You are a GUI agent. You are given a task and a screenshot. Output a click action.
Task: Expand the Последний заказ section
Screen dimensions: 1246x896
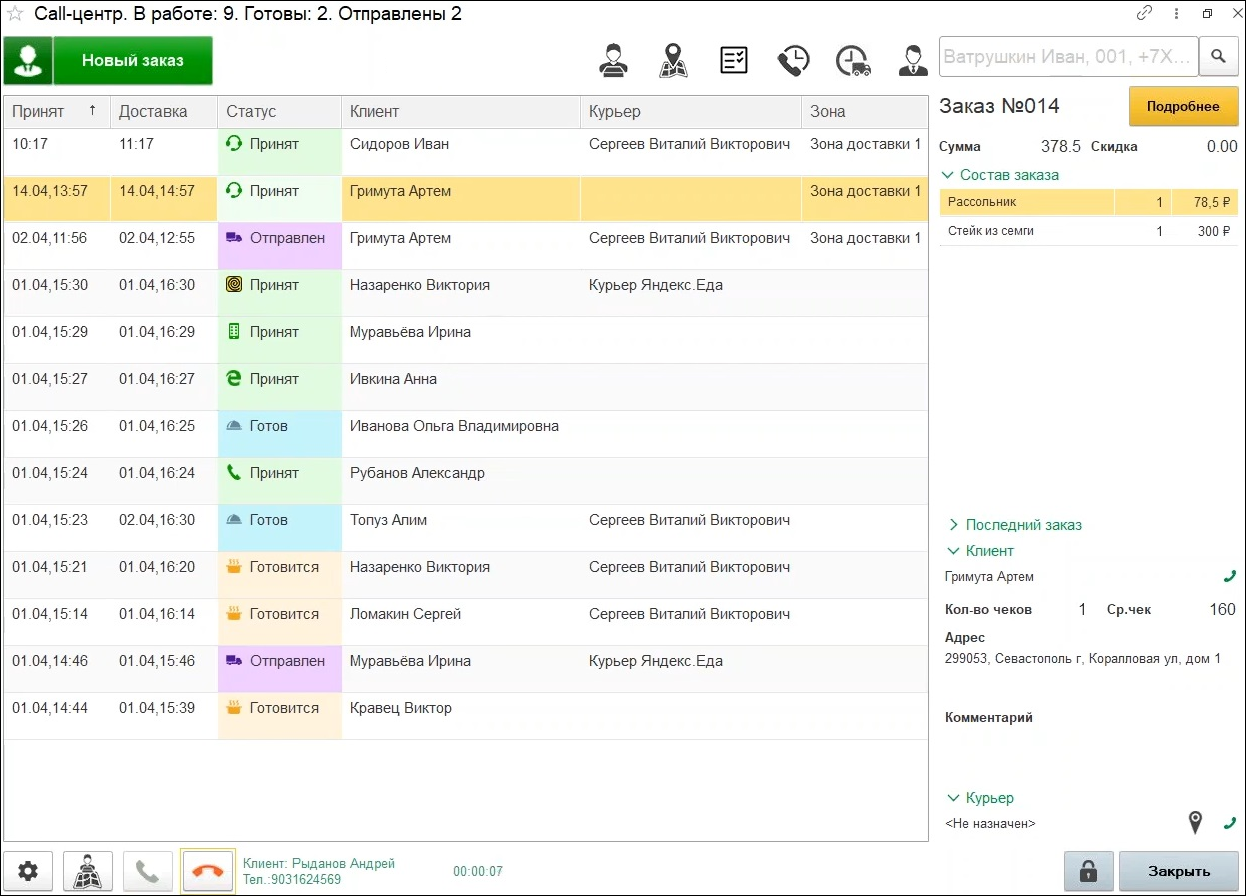click(x=1022, y=525)
